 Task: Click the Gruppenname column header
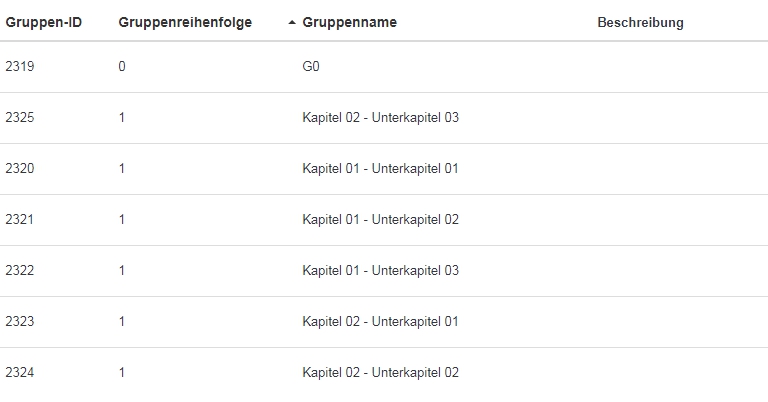click(x=350, y=22)
